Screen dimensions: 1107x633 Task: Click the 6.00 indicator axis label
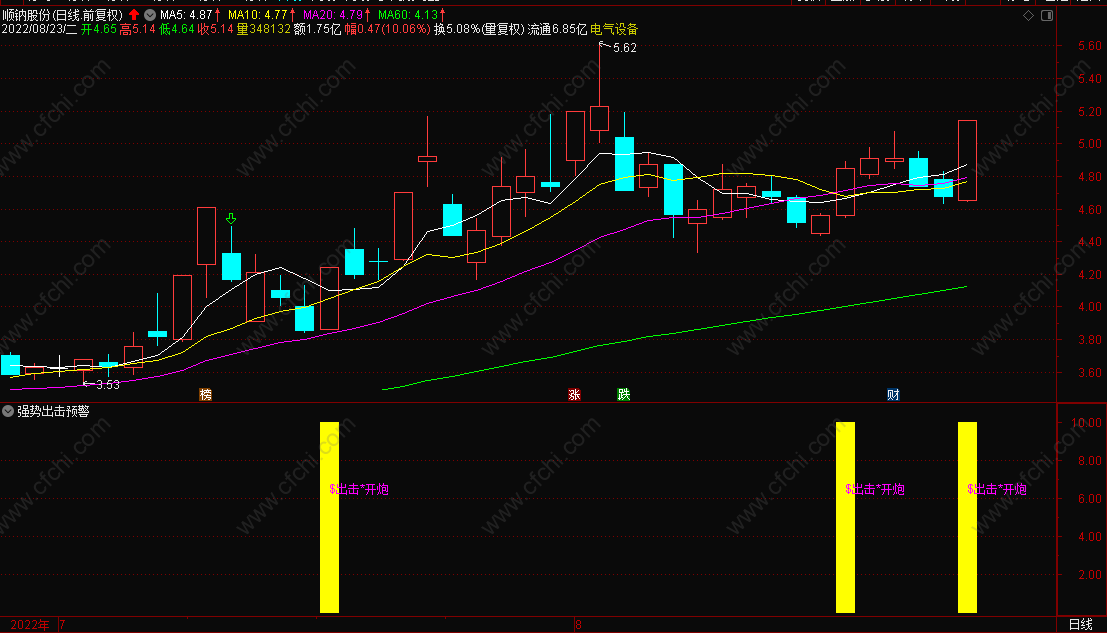pyautogui.click(x=1090, y=498)
